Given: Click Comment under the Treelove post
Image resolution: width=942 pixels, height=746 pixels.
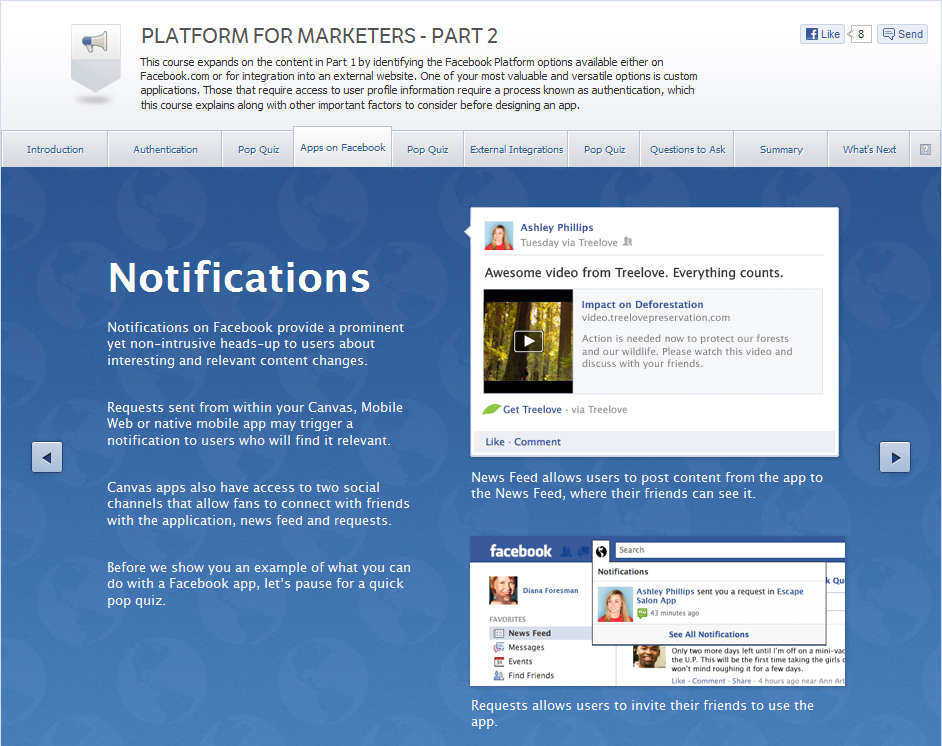Looking at the screenshot, I should pyautogui.click(x=537, y=441).
